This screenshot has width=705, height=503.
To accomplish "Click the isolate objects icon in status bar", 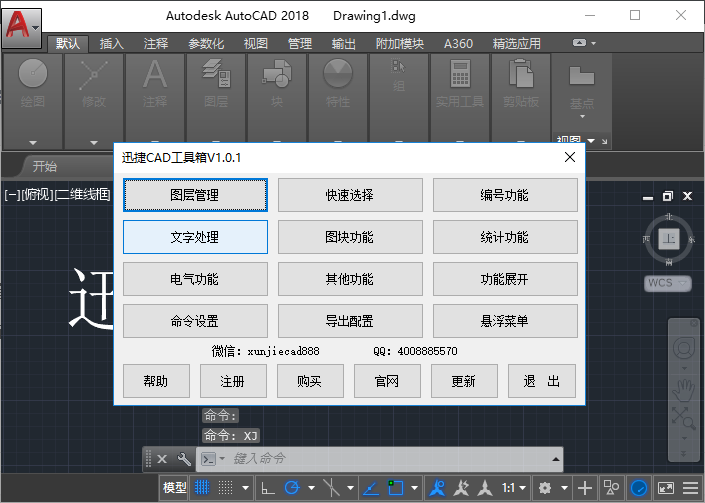I will click(x=611, y=488).
